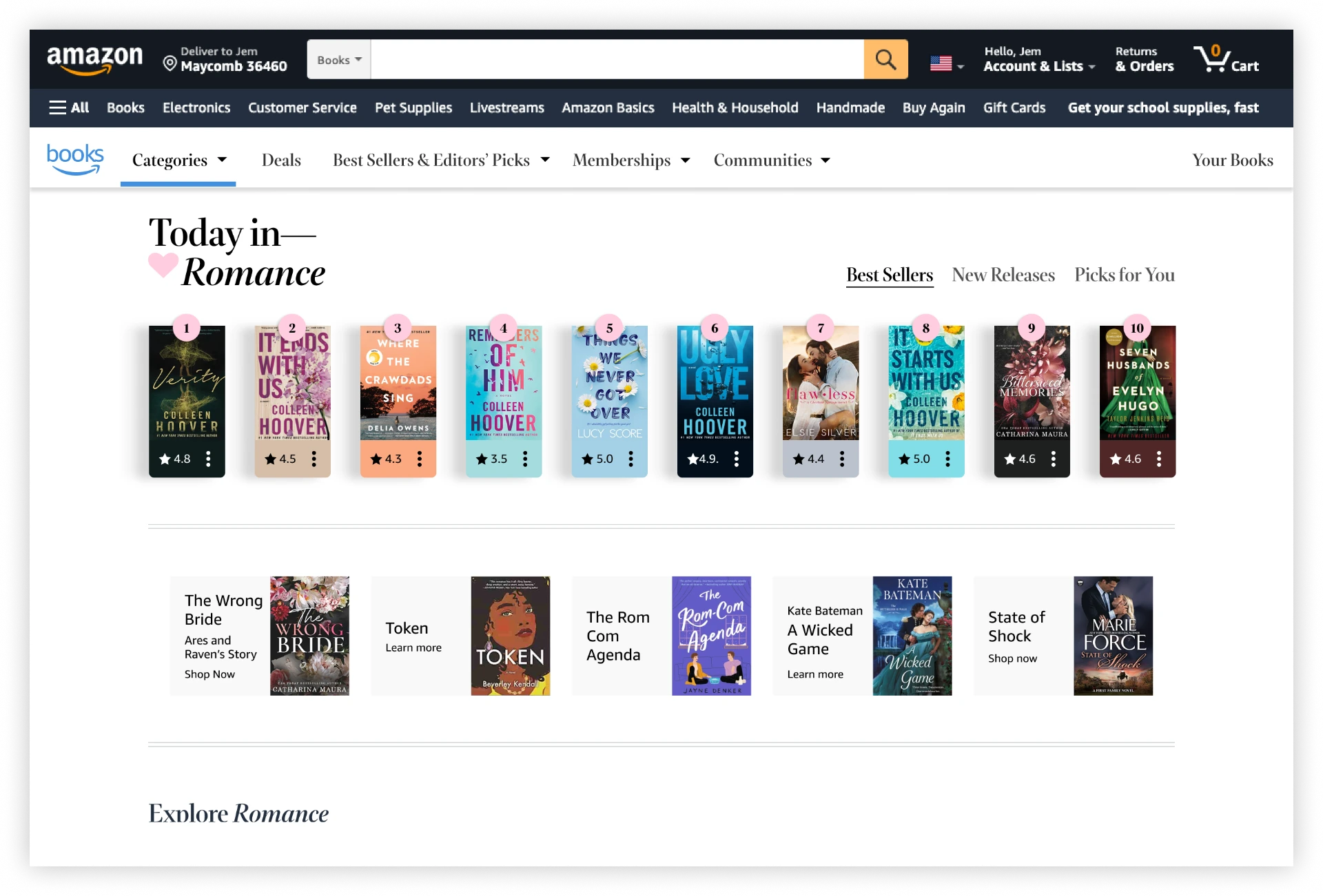Image resolution: width=1323 pixels, height=896 pixels.
Task: Open the All hamburger menu
Action: coord(69,107)
